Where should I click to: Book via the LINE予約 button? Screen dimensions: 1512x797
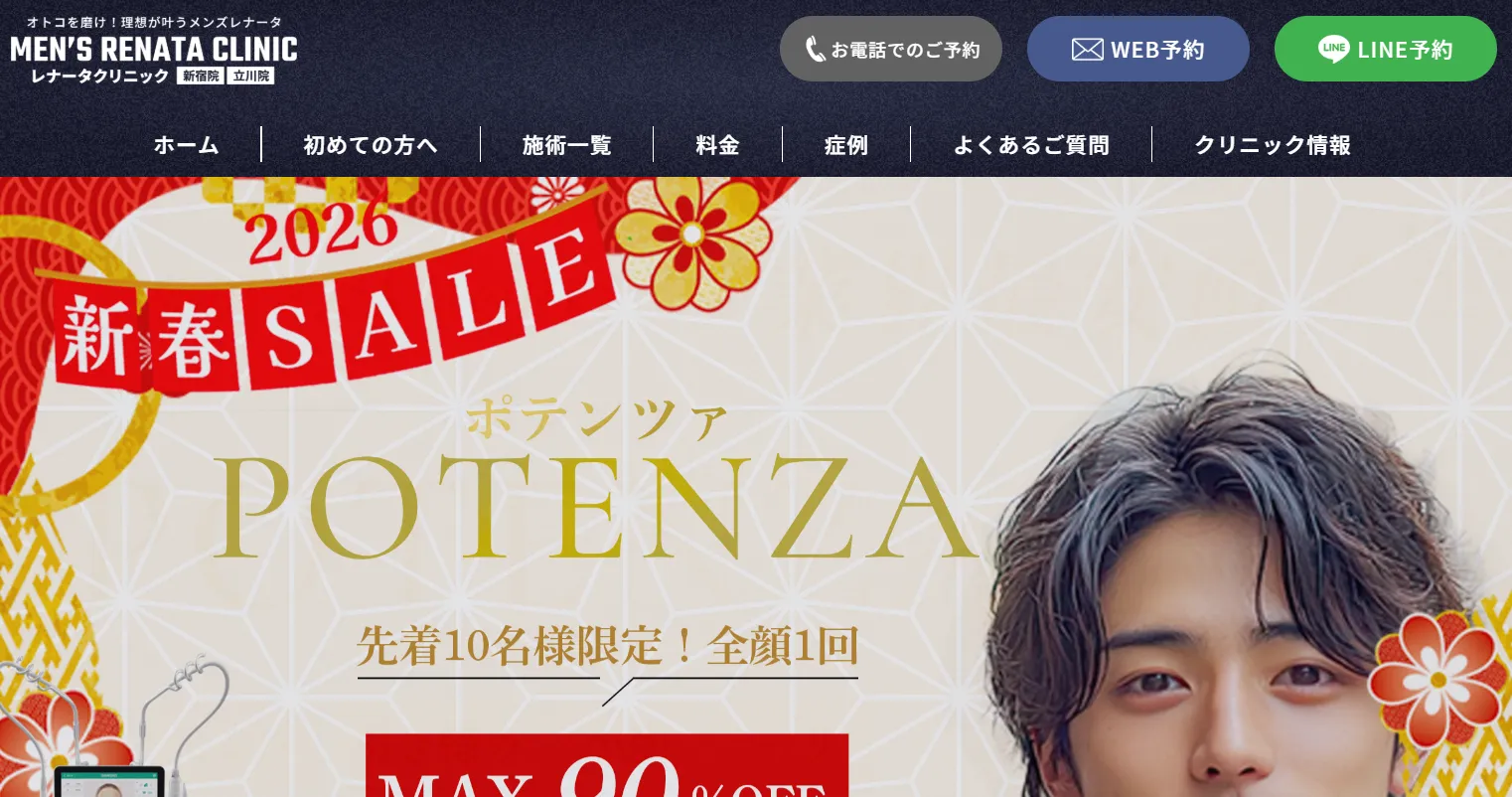click(x=1386, y=49)
